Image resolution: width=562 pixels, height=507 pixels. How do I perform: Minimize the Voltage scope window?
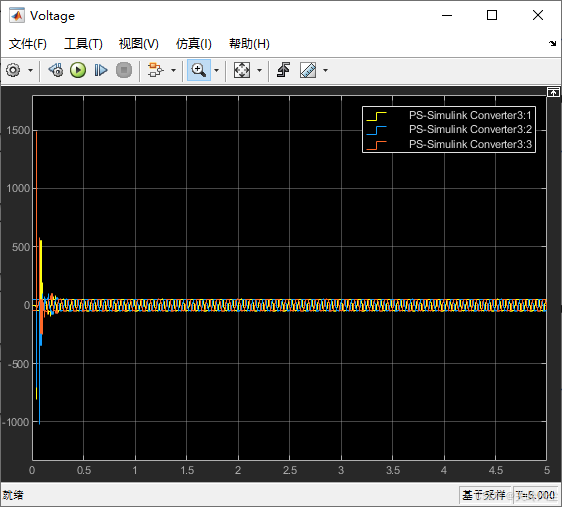point(447,15)
